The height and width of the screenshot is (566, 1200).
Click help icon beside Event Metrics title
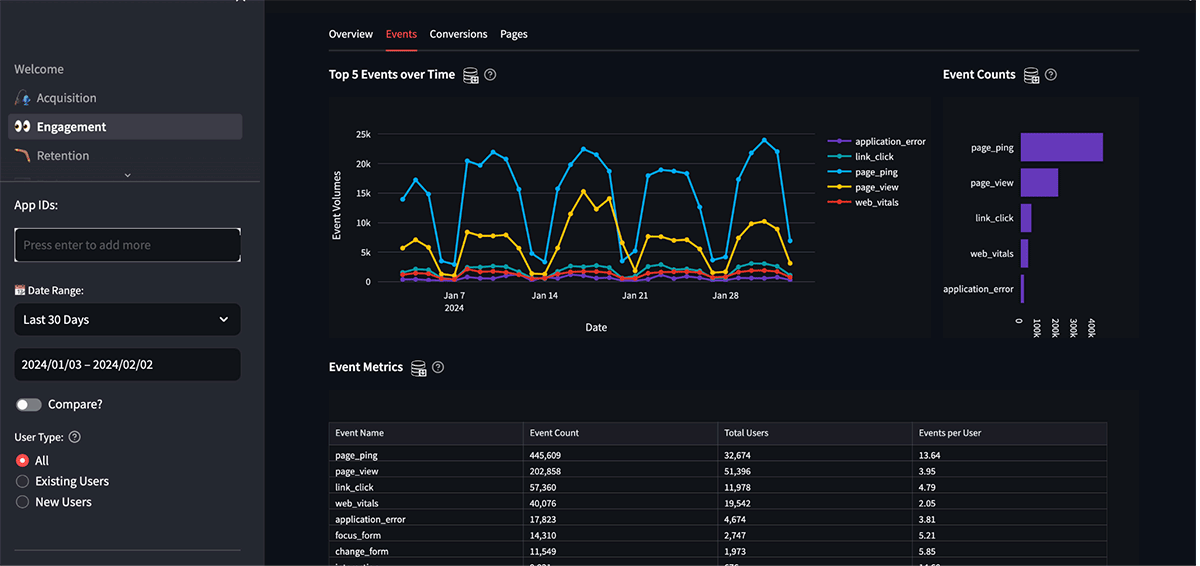438,367
